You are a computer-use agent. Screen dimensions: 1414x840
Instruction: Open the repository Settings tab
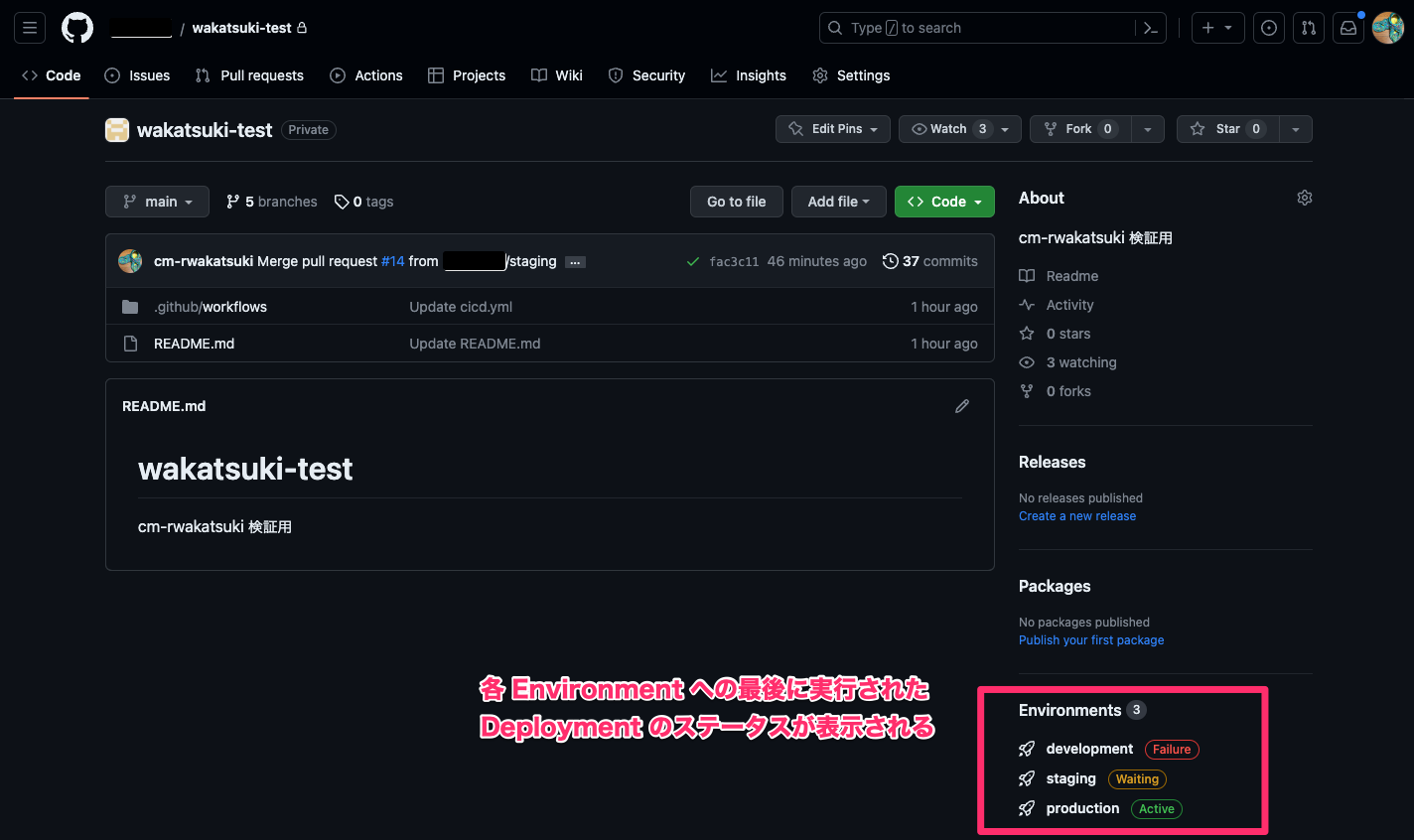tap(850, 75)
